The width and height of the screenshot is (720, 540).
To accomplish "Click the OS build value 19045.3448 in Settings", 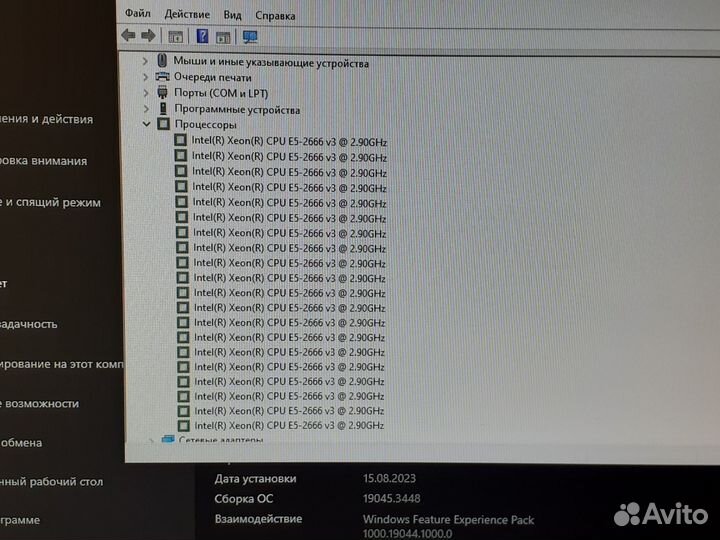I will [x=392, y=498].
